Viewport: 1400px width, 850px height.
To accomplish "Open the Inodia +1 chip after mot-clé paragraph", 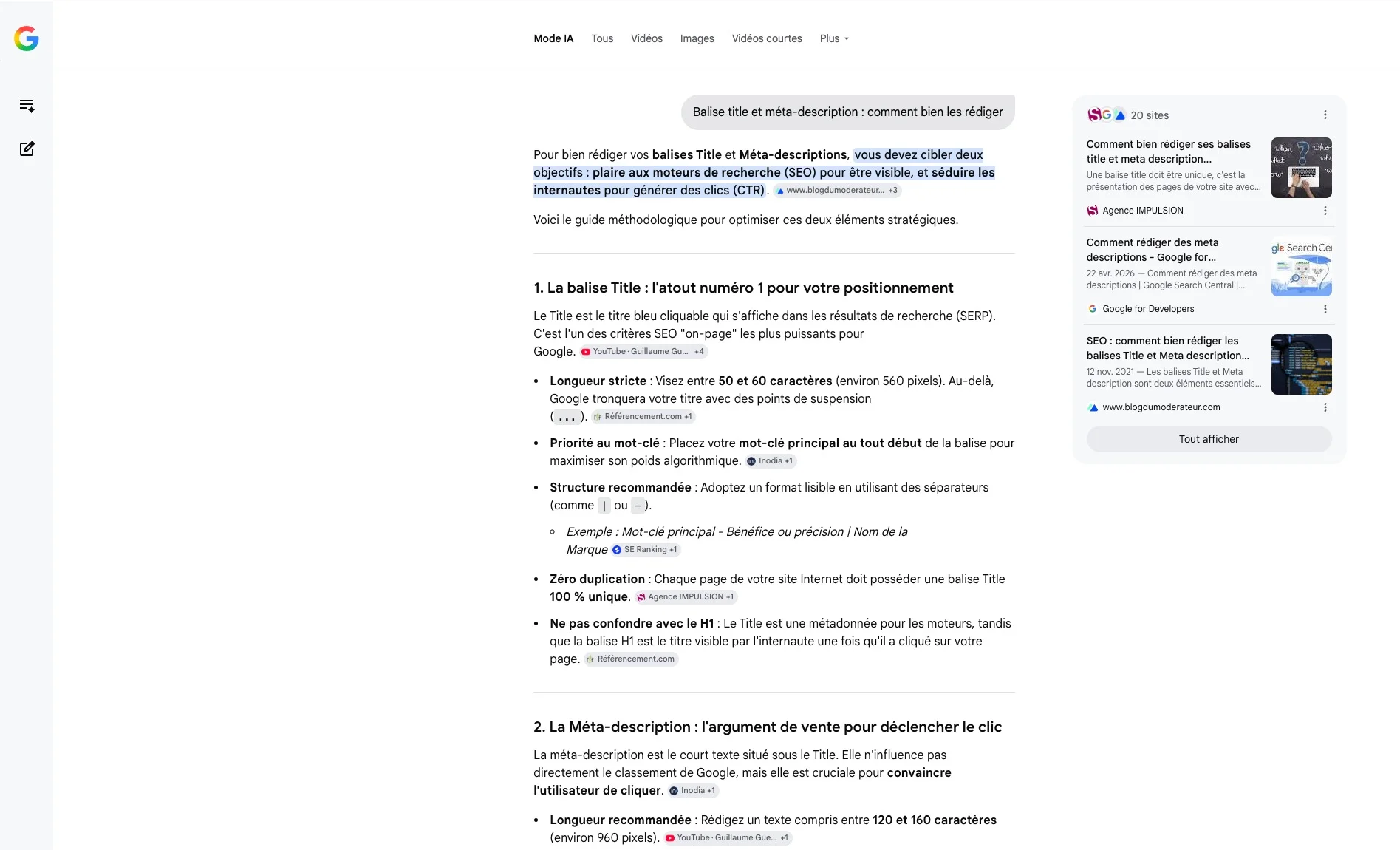I will tap(771, 461).
